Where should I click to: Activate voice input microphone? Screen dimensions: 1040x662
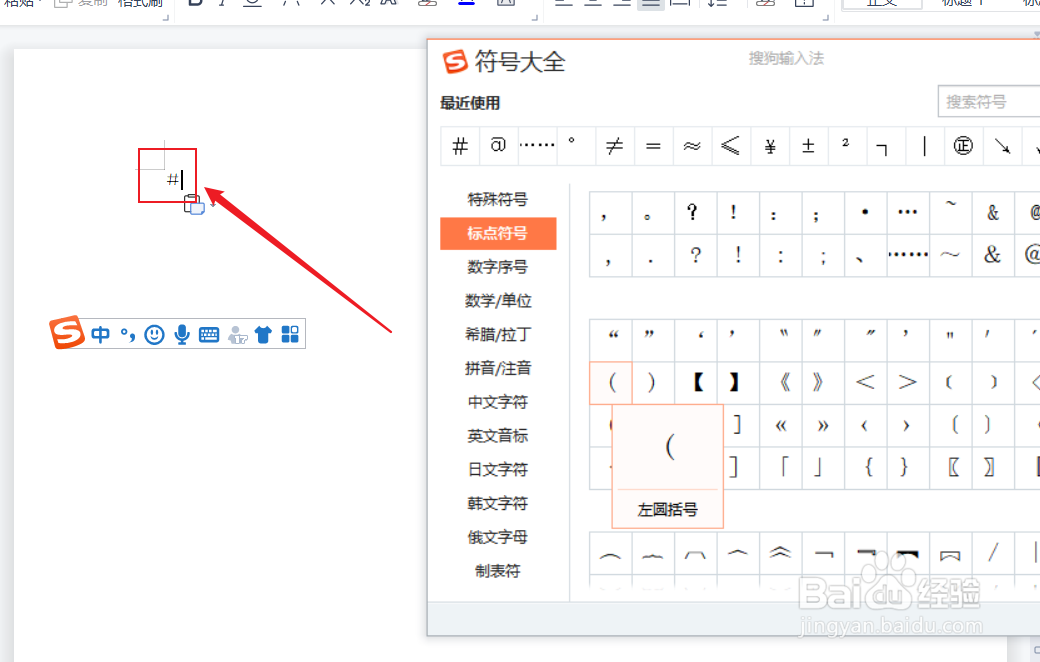click(x=181, y=333)
